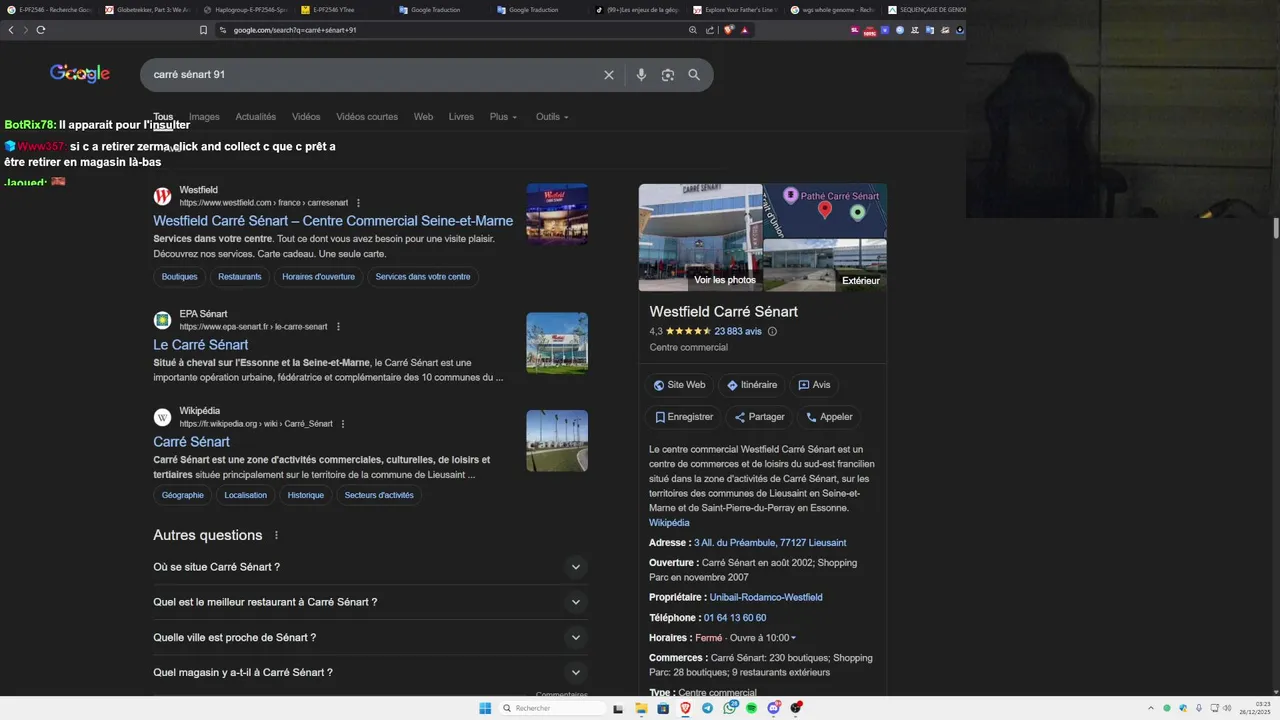Click the Google search input field
1280x720 pixels.
pyautogui.click(x=370, y=75)
